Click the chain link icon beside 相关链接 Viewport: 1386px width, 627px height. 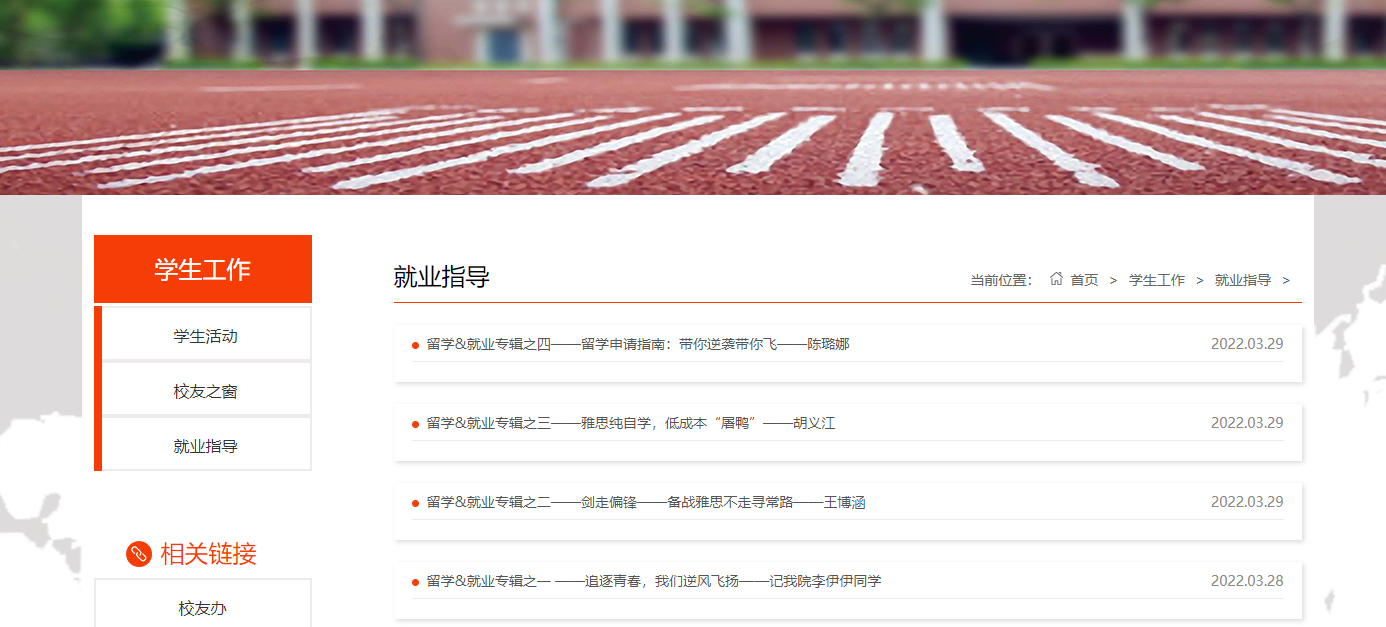(x=139, y=554)
